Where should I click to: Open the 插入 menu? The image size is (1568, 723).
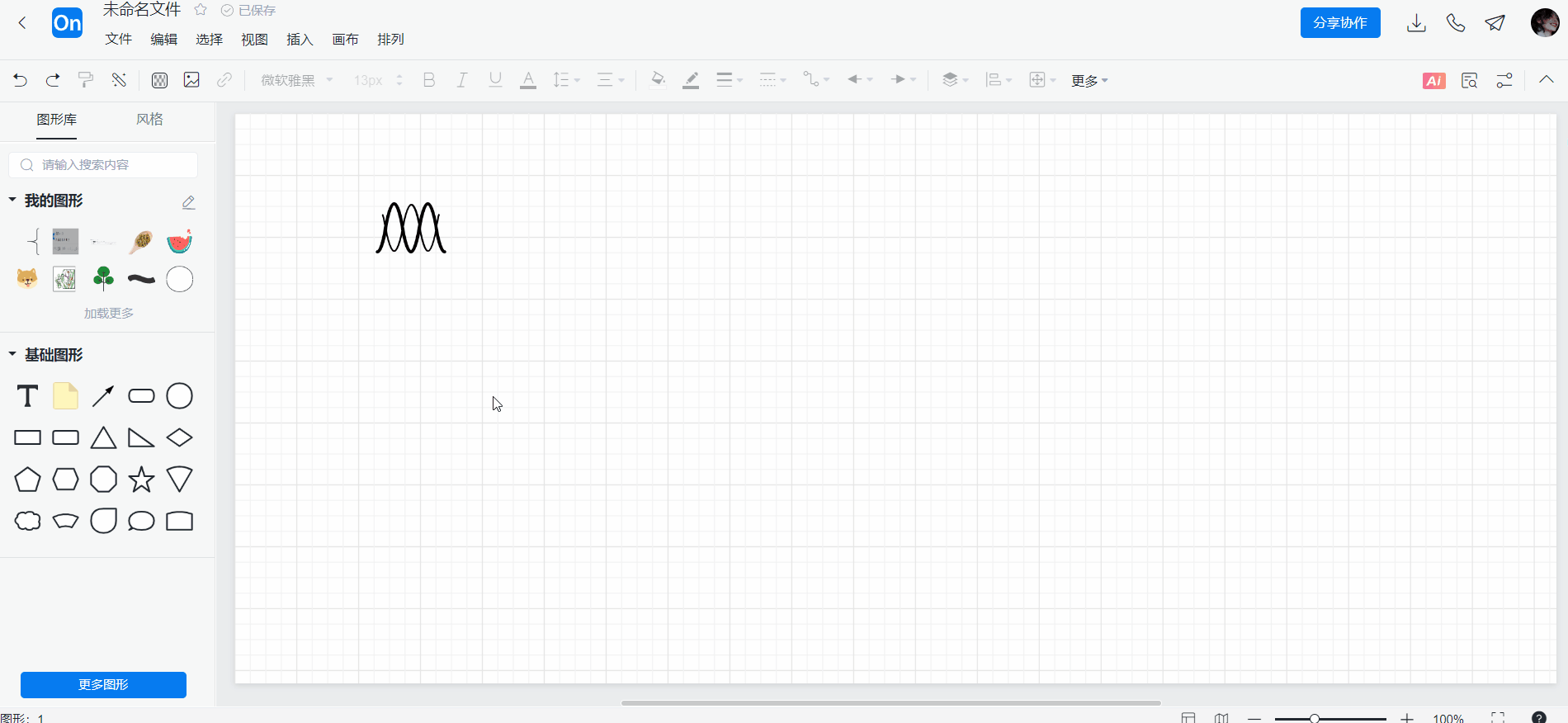[x=300, y=39]
